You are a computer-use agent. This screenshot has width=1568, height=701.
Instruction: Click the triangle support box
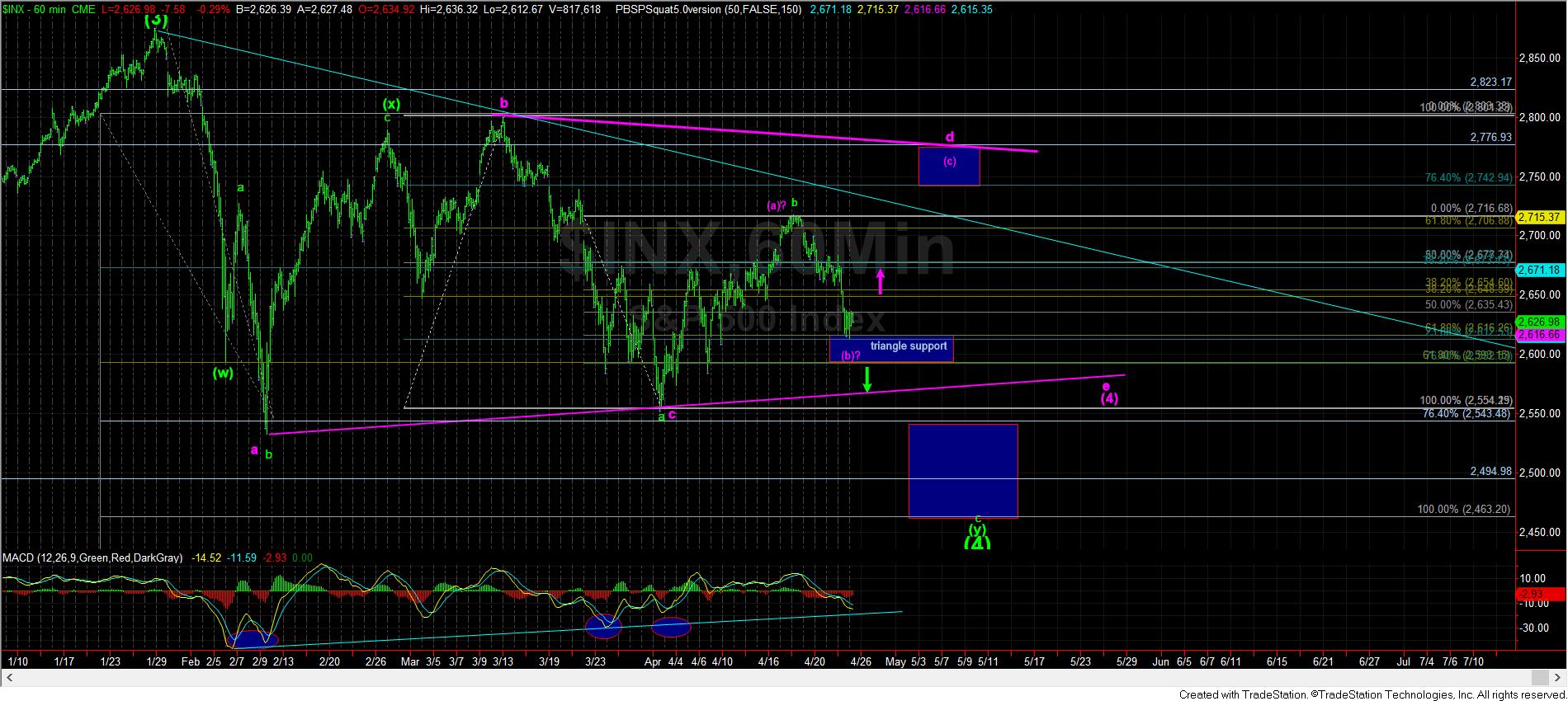coord(891,349)
